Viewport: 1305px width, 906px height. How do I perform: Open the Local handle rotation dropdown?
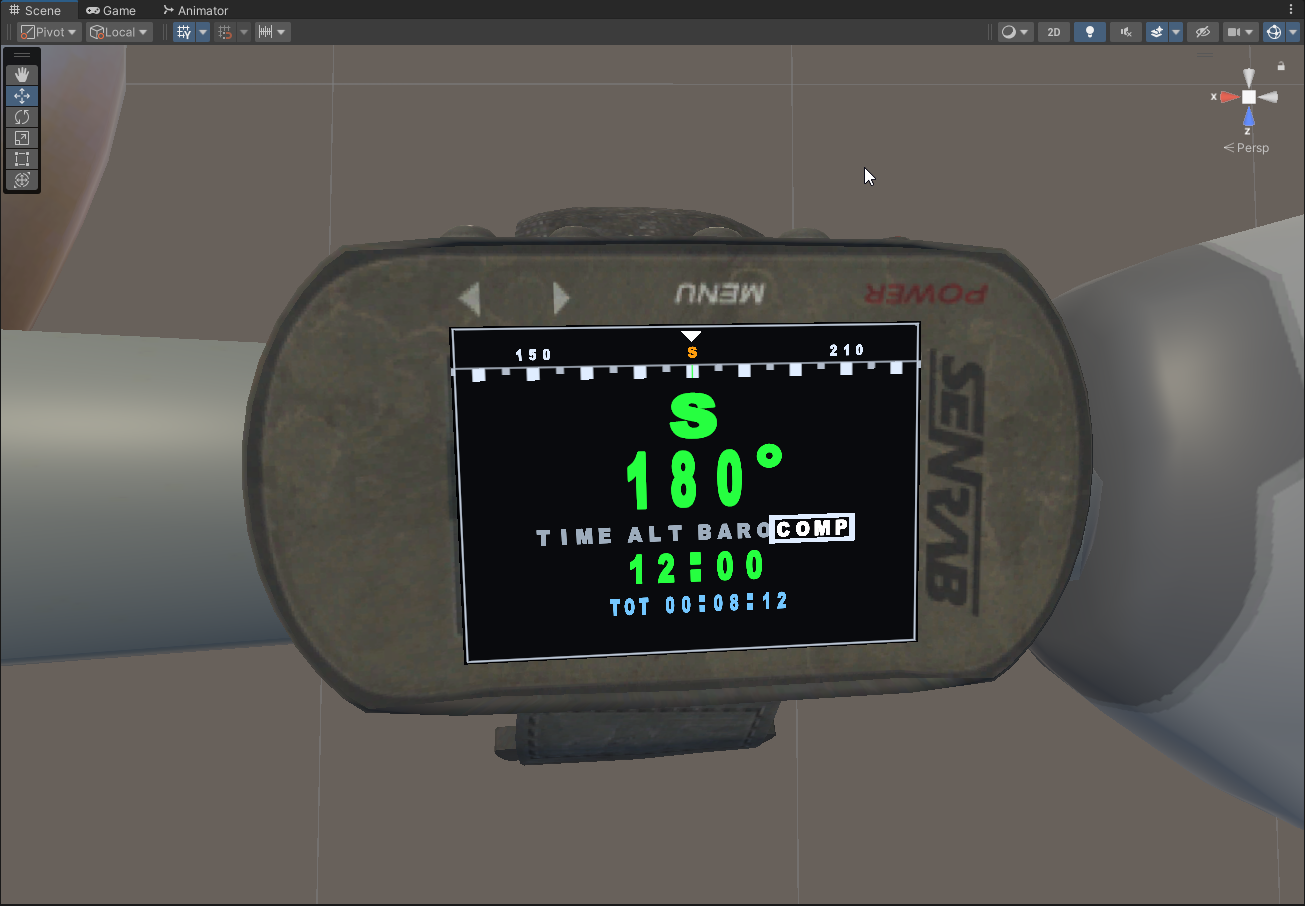pyautogui.click(x=118, y=32)
